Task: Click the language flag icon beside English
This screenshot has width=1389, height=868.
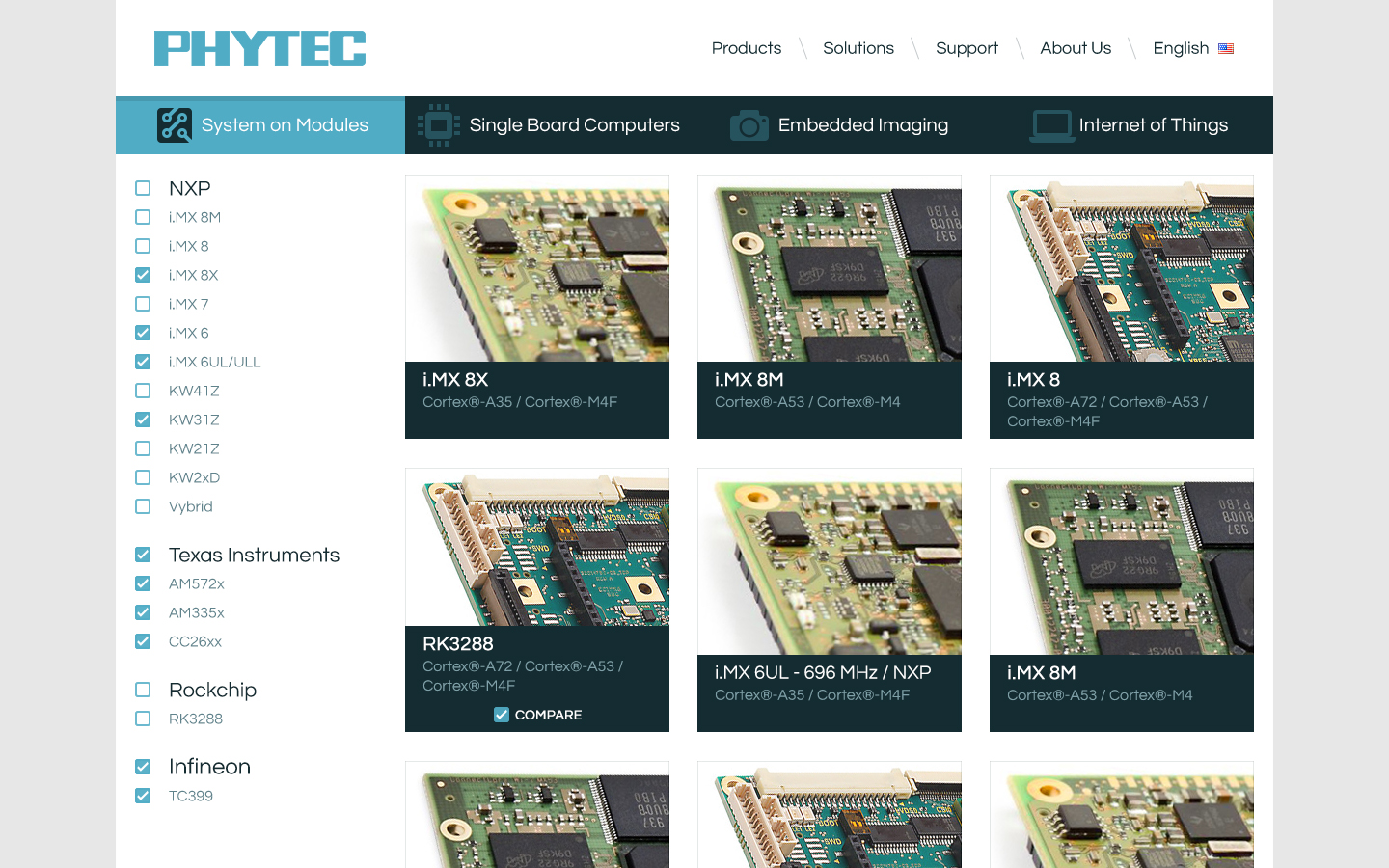Action: pos(1226,48)
